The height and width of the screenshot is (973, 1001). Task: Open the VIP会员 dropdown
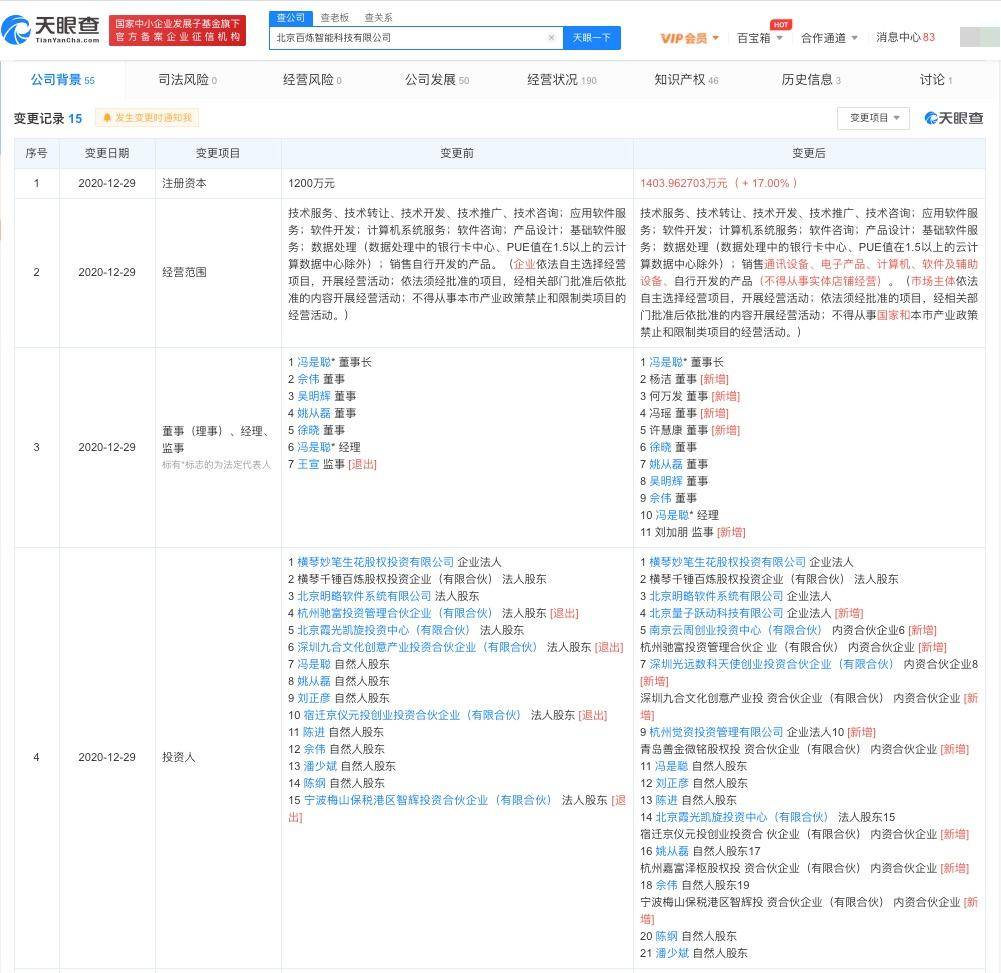pyautogui.click(x=689, y=38)
